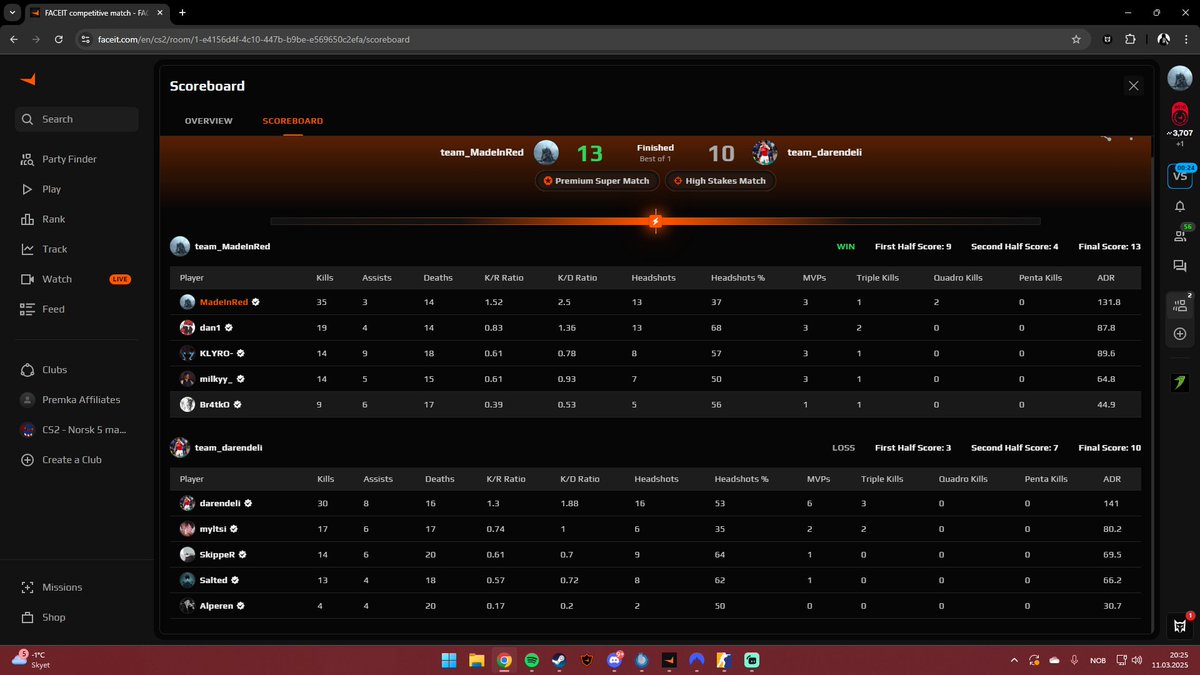Click Create a Club
1200x675 pixels.
[71, 459]
